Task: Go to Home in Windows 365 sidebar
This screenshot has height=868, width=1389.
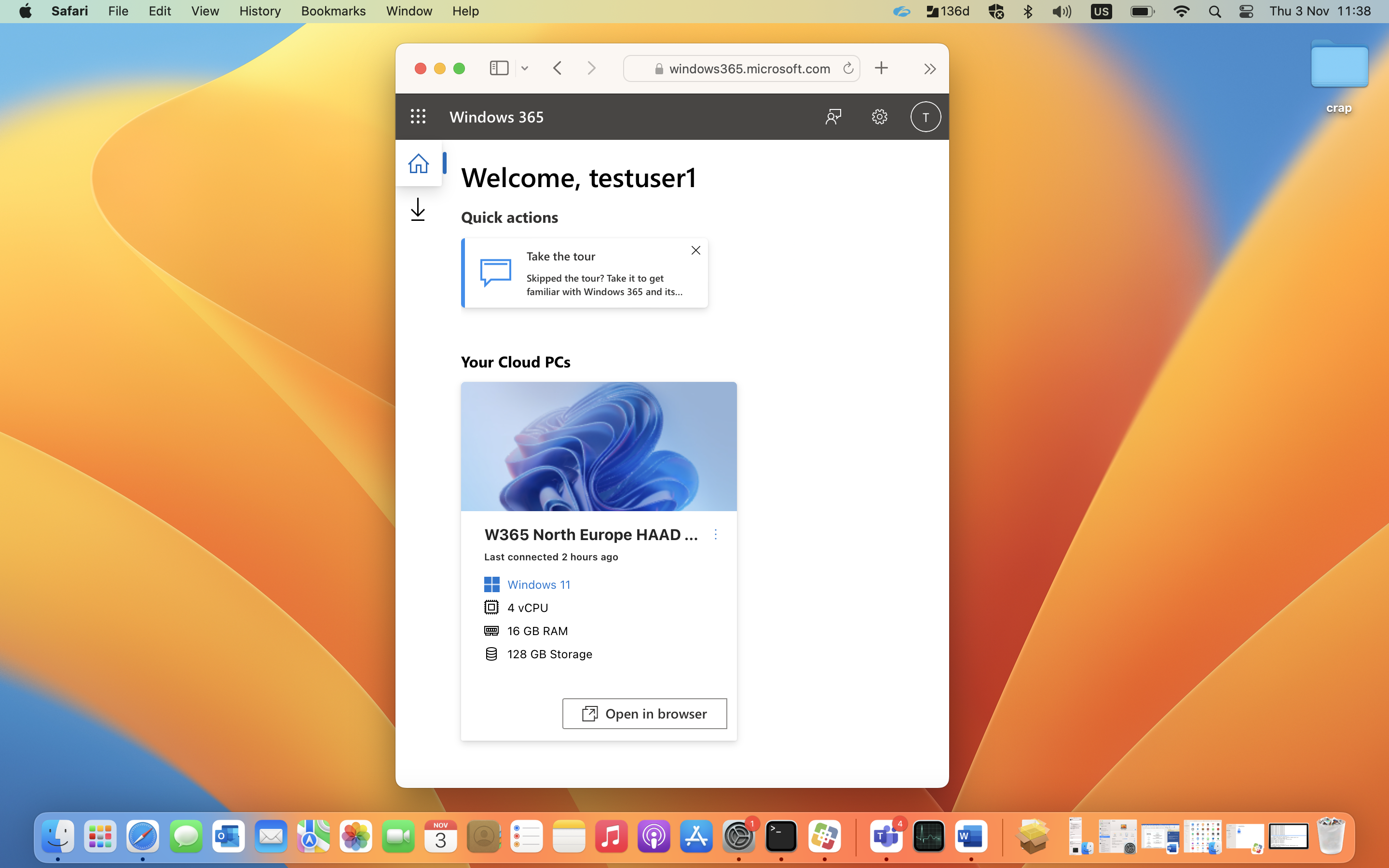Action: click(x=419, y=163)
